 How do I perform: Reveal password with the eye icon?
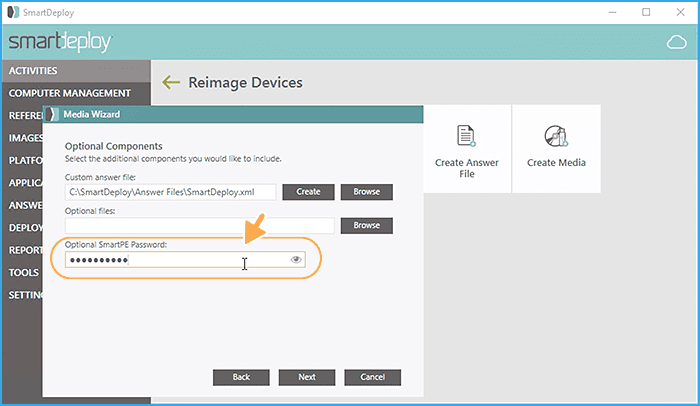click(296, 260)
